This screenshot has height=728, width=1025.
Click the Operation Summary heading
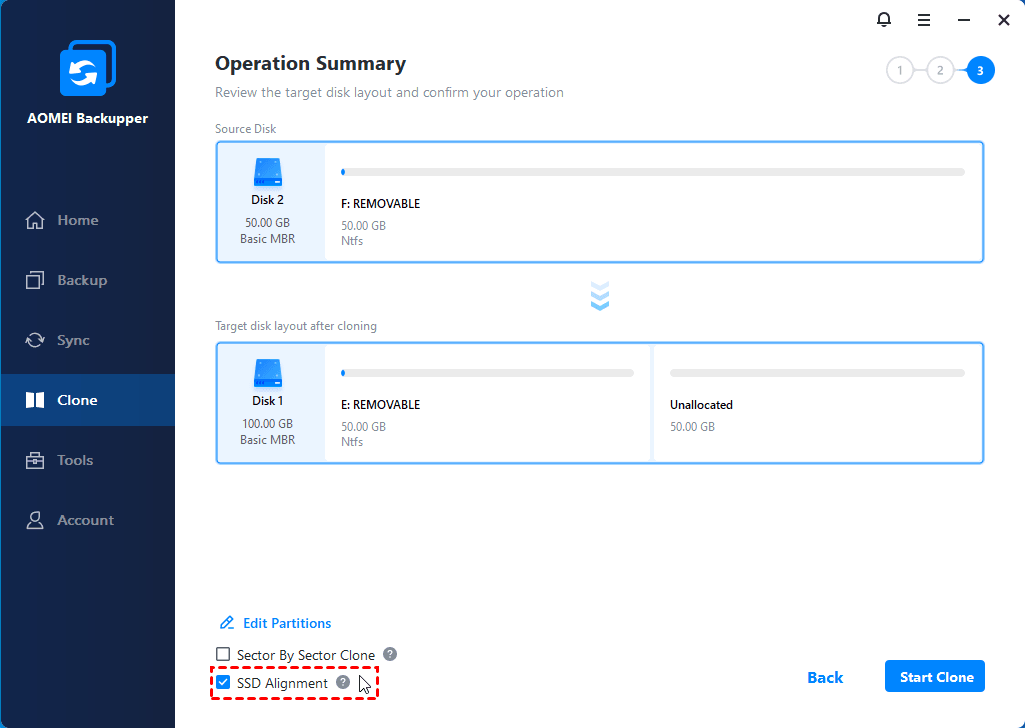(x=311, y=63)
